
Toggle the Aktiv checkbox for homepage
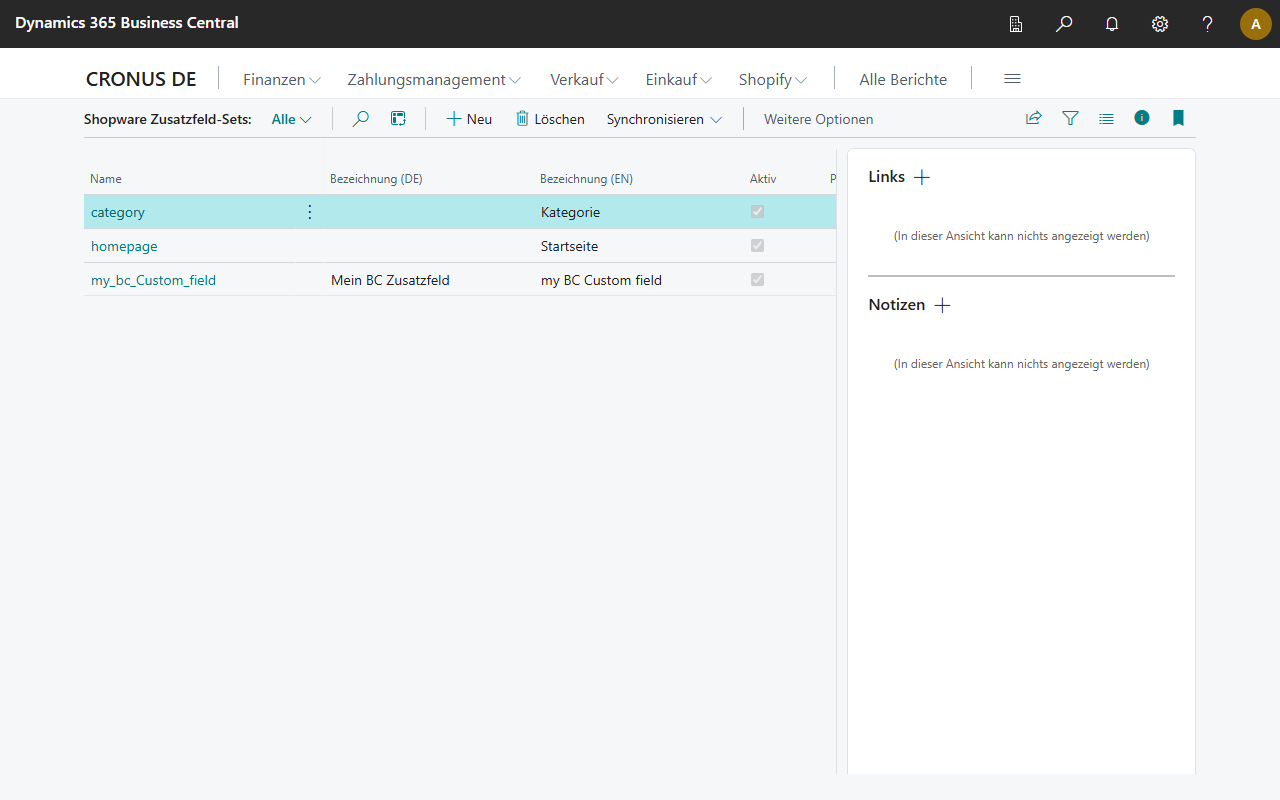point(757,246)
